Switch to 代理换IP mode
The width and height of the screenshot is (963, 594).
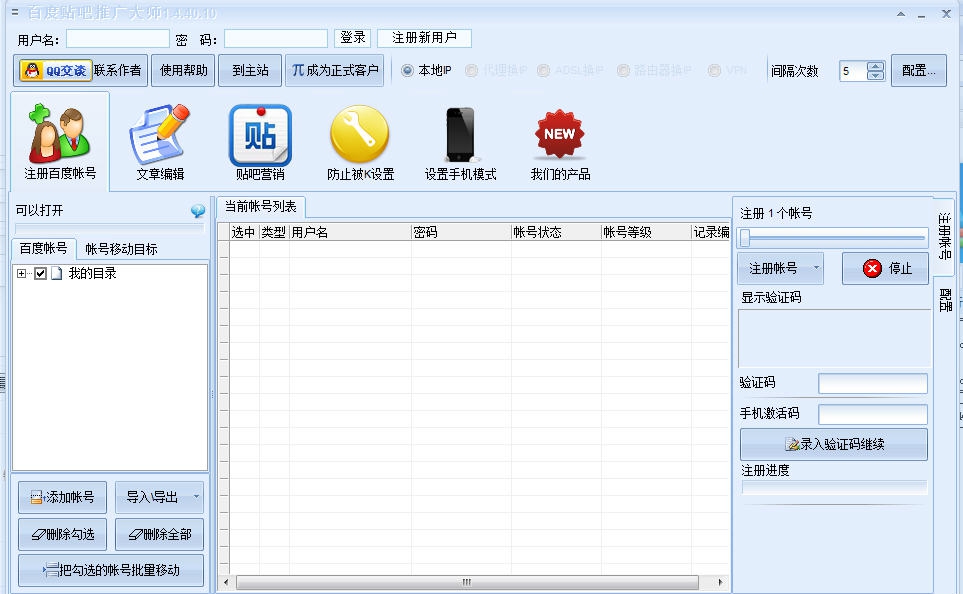click(x=472, y=70)
